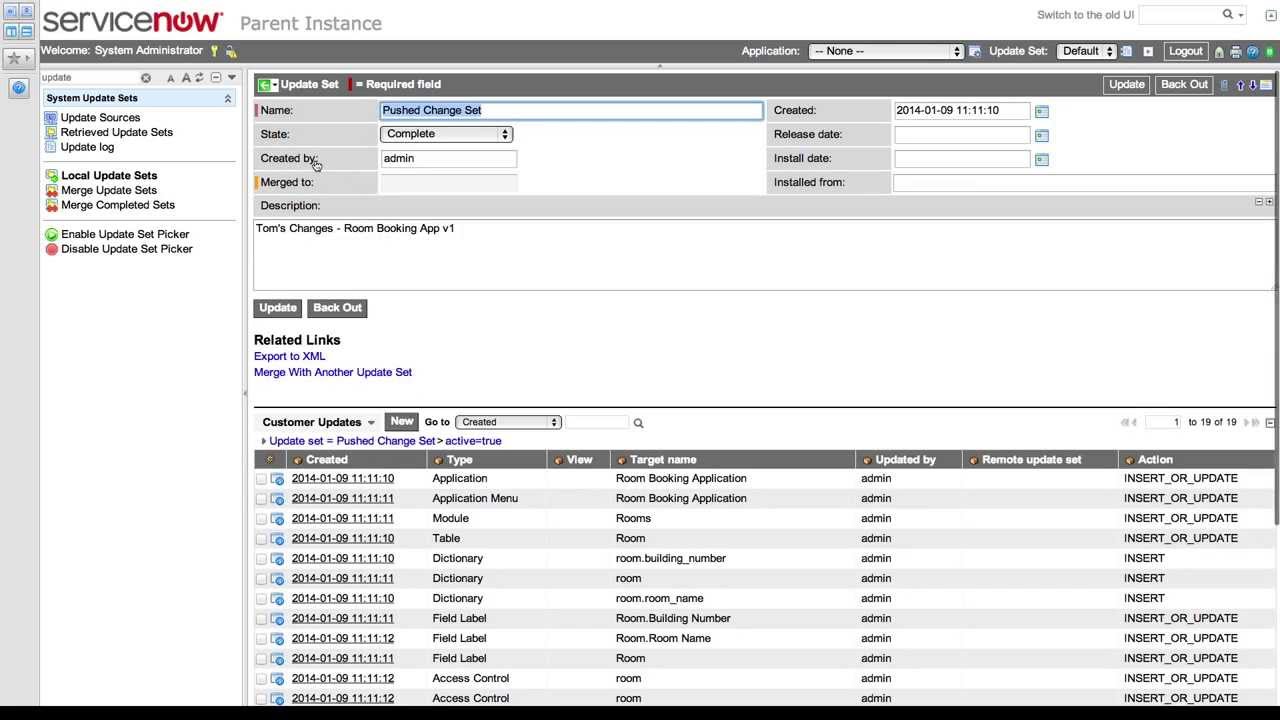Click the New button in Customer Updates list
The width and height of the screenshot is (1280, 720).
tap(402, 422)
